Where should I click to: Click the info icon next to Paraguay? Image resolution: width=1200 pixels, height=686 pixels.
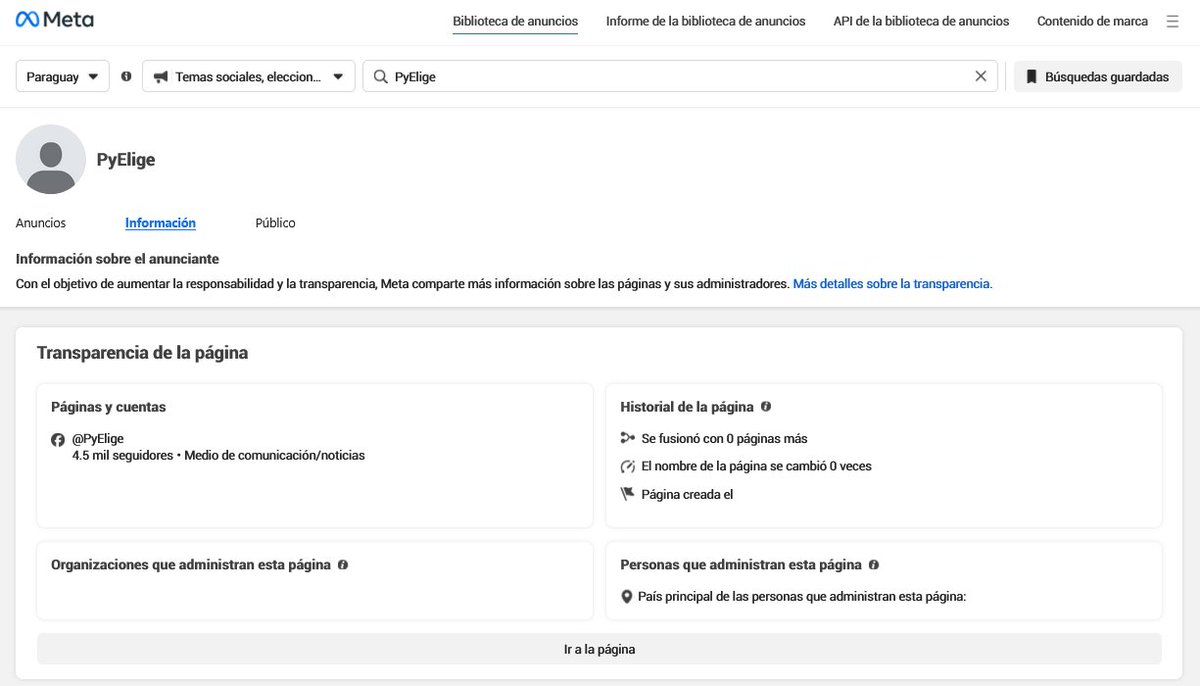(126, 76)
